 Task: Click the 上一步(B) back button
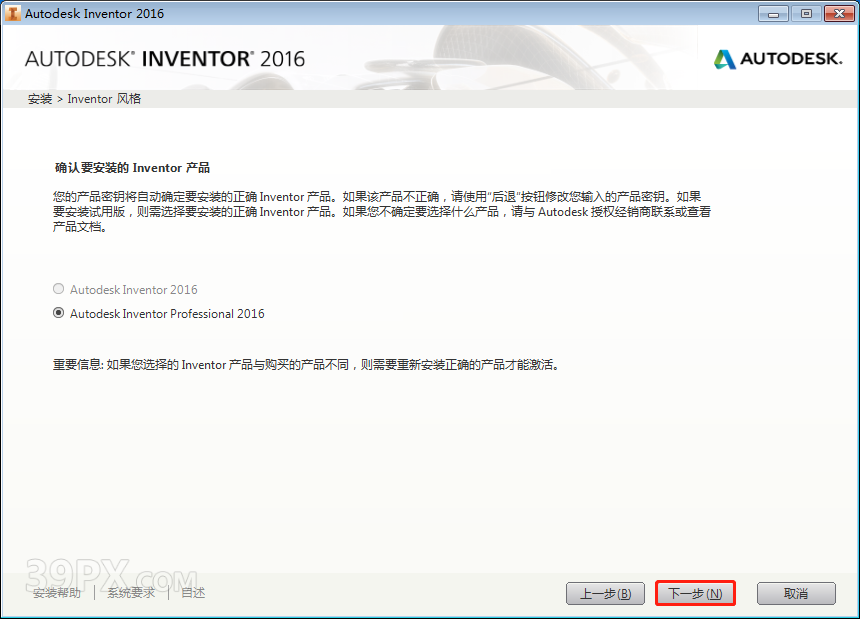pos(605,592)
